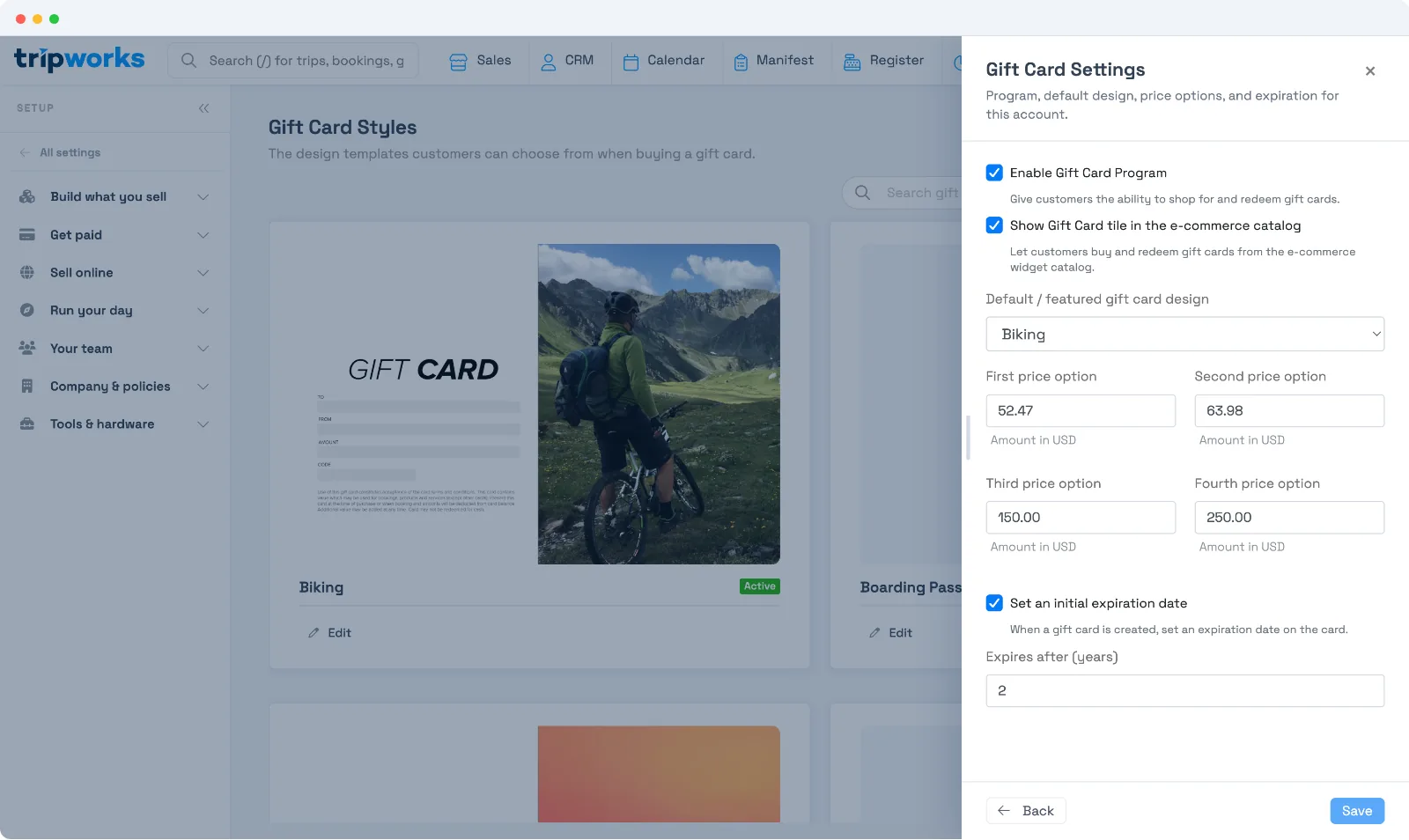Click the Sell online globe icon
The height and width of the screenshot is (840, 1409).
point(27,272)
